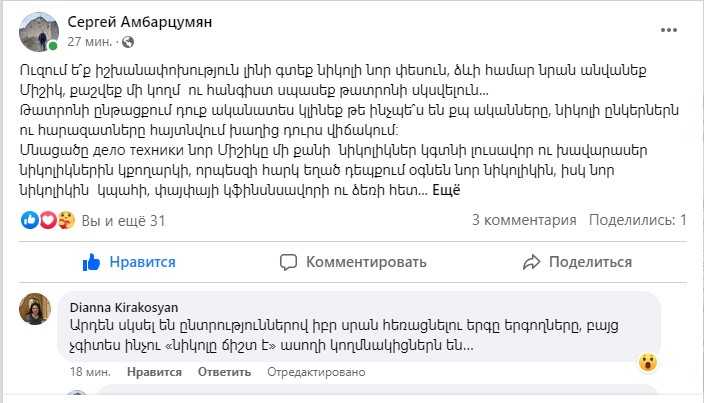Open Dianna Kirakosyan's avatar

[x=36, y=309]
